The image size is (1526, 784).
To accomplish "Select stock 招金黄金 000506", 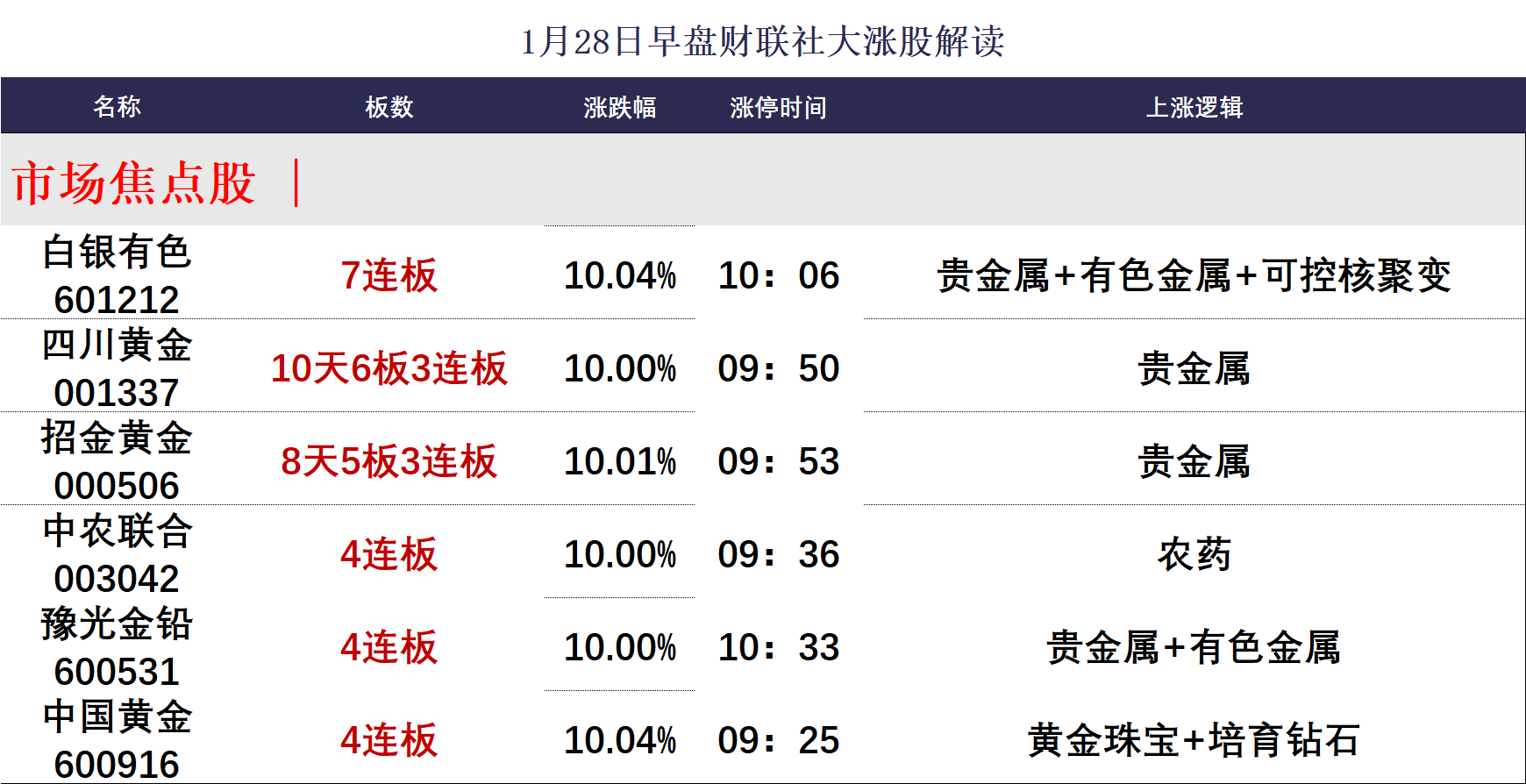I will (x=117, y=461).
